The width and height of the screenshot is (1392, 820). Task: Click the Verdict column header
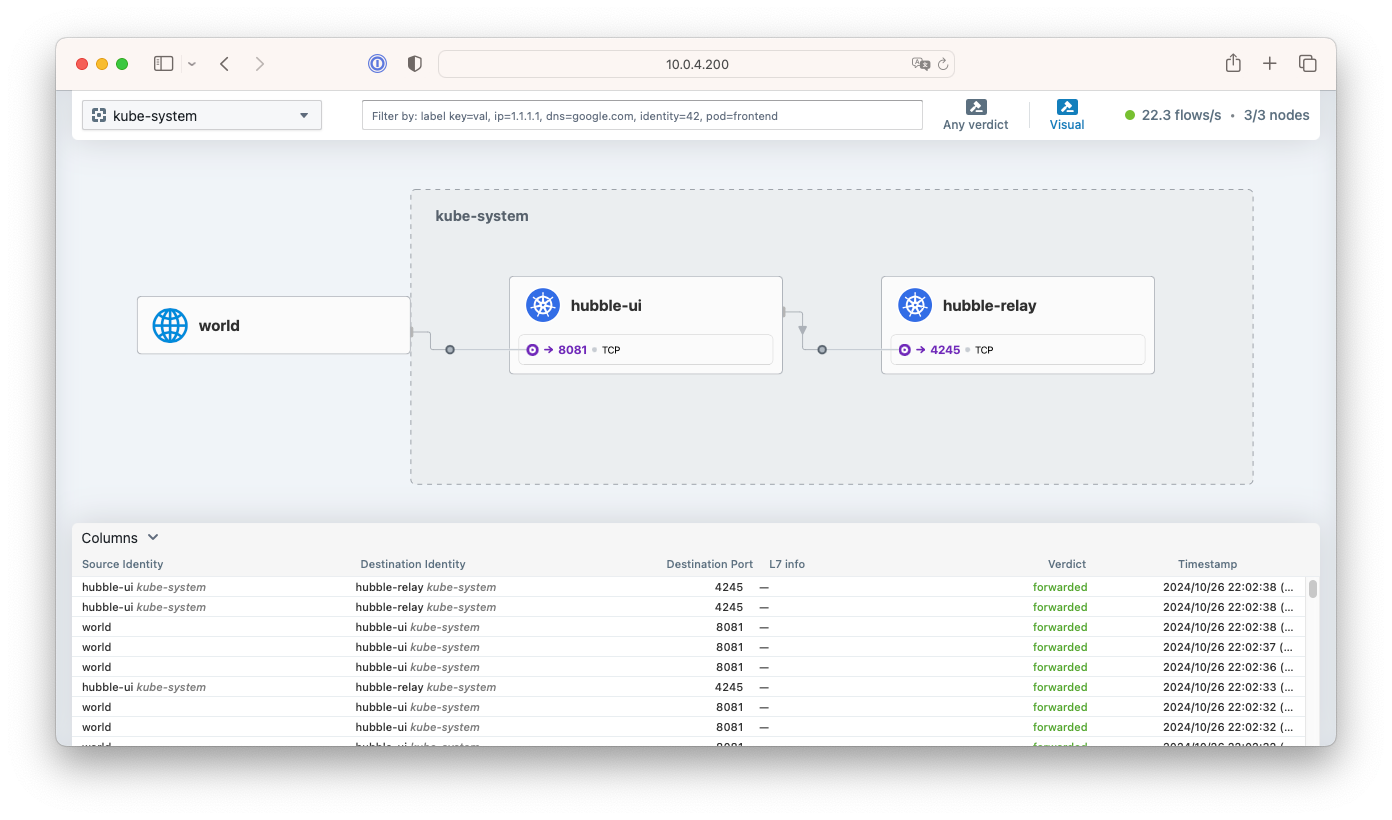1067,564
